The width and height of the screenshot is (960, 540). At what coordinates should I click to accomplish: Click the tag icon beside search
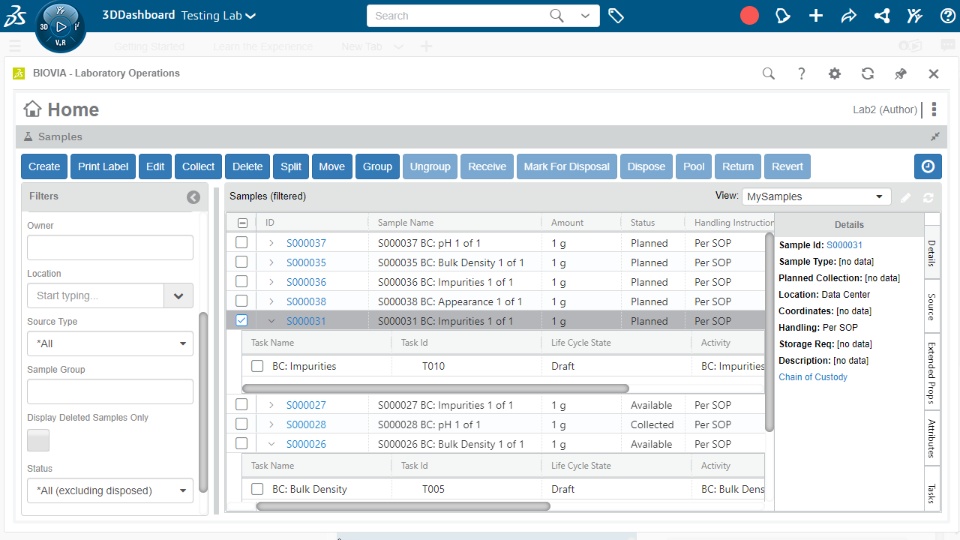616,16
